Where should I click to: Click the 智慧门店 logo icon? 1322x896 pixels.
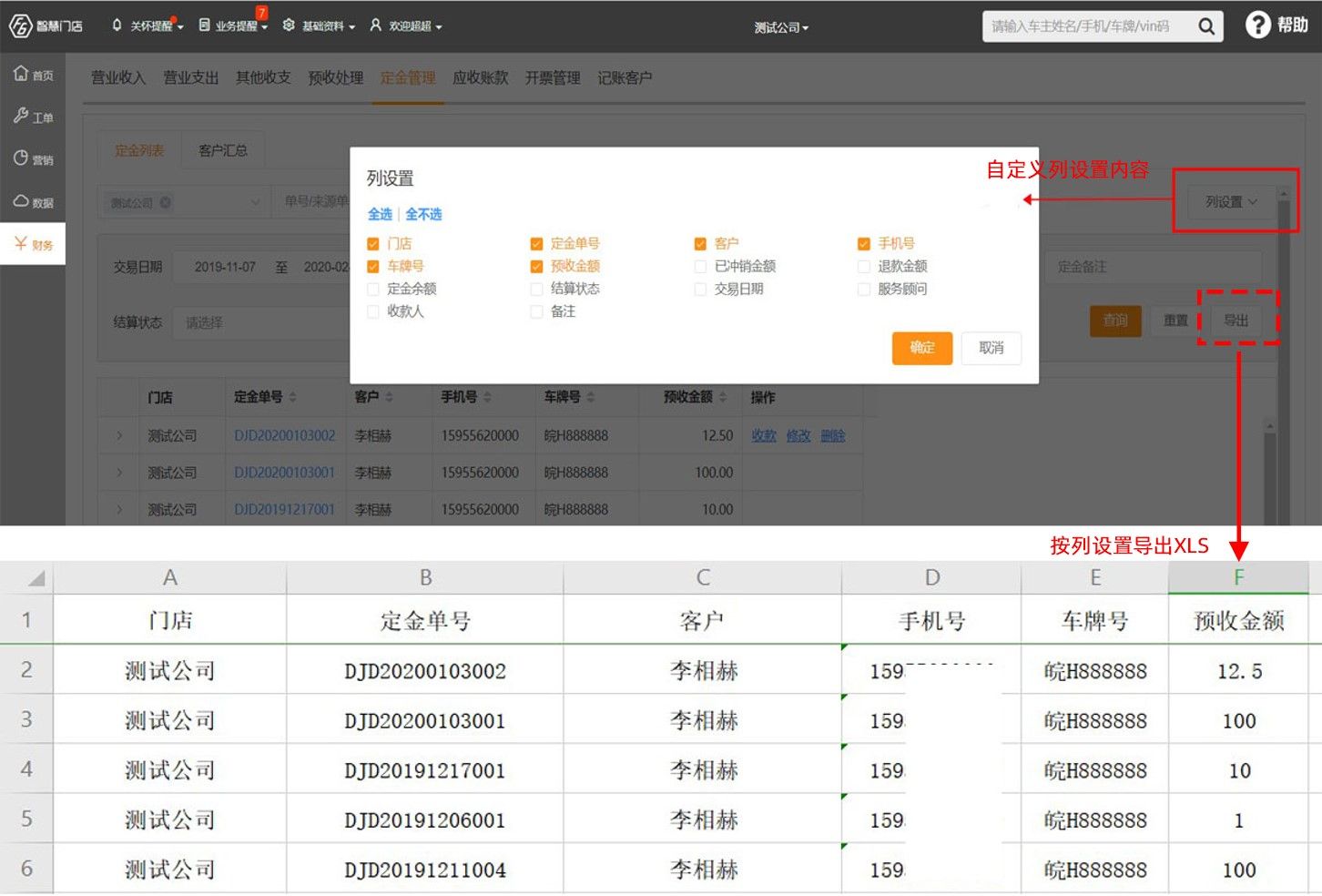point(20,26)
